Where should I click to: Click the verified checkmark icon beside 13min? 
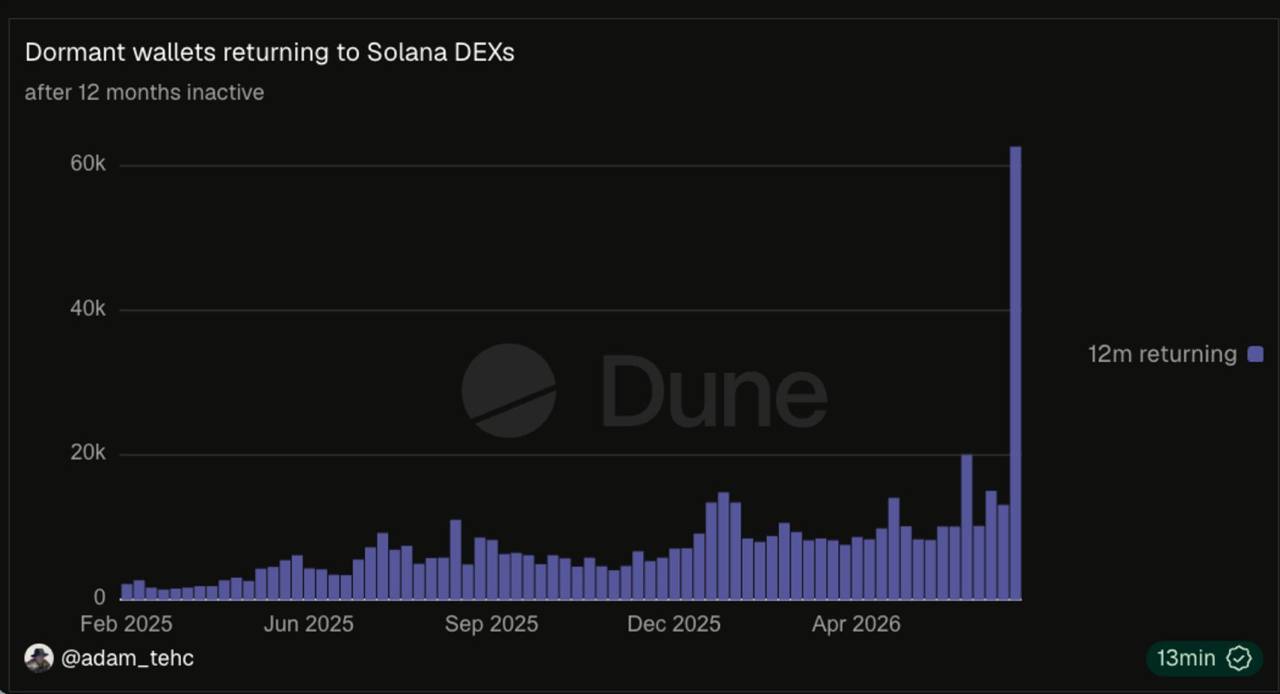(x=1239, y=658)
